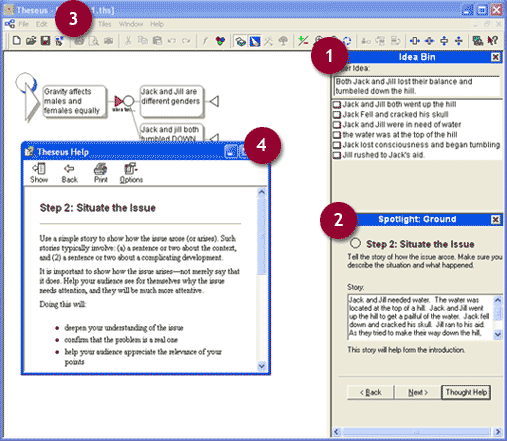
Task: Click the vertical collapse blue arrows icon
Action: 459,41
